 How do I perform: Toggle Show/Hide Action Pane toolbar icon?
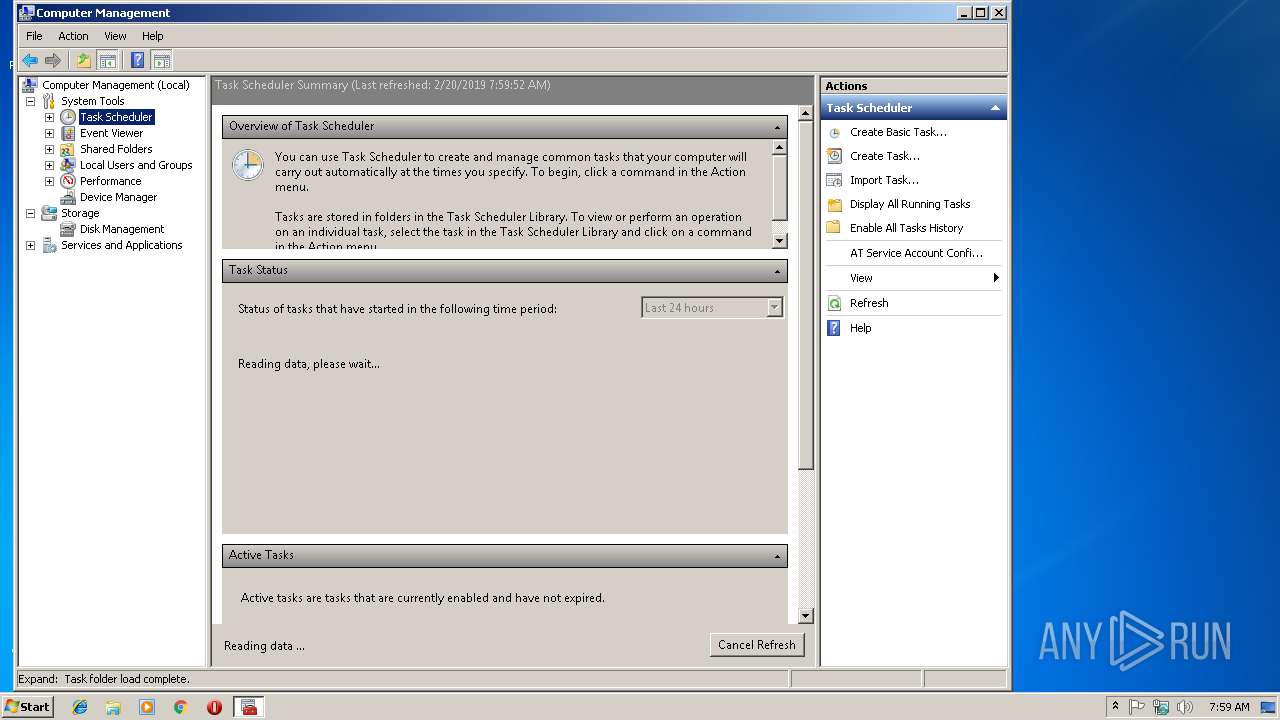[x=161, y=60]
